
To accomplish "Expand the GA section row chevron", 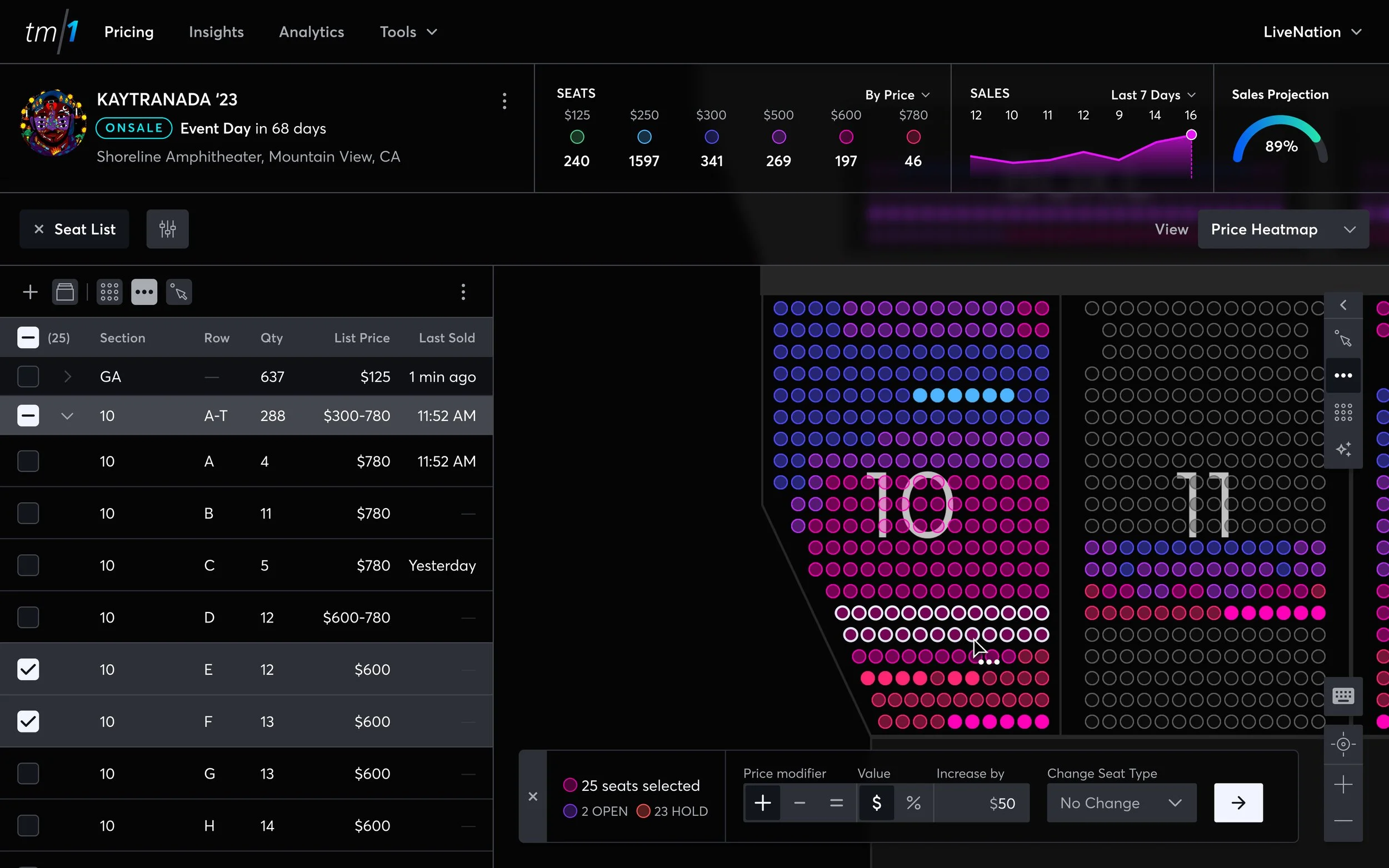I will (67, 377).
